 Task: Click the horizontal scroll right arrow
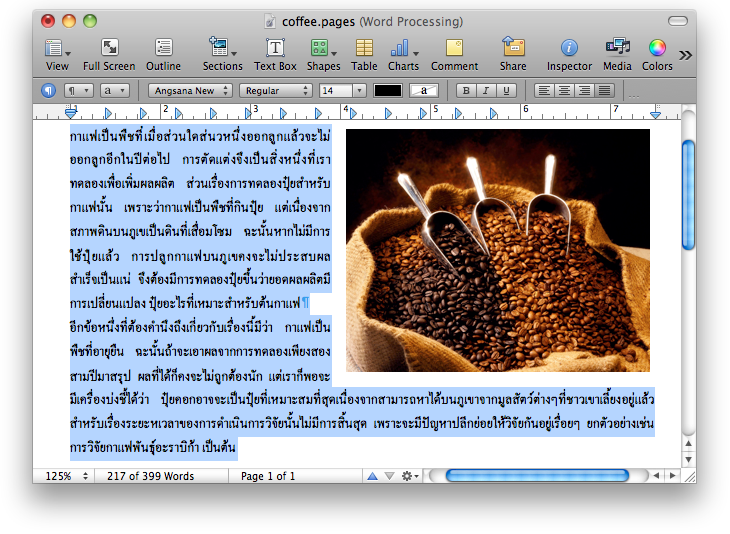pos(672,476)
